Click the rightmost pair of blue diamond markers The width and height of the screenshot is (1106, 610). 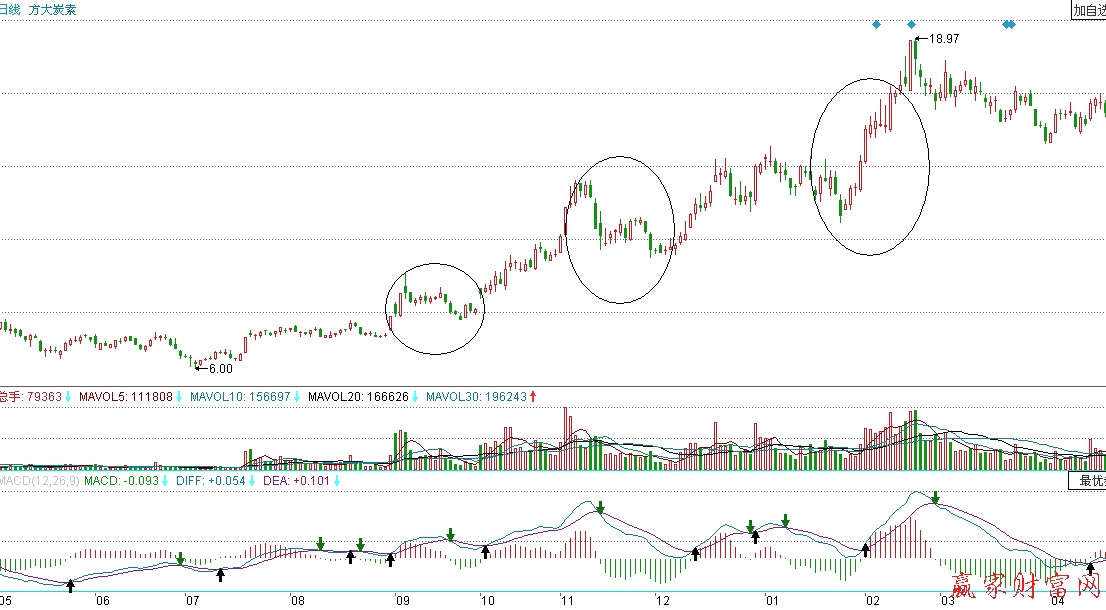click(1009, 24)
